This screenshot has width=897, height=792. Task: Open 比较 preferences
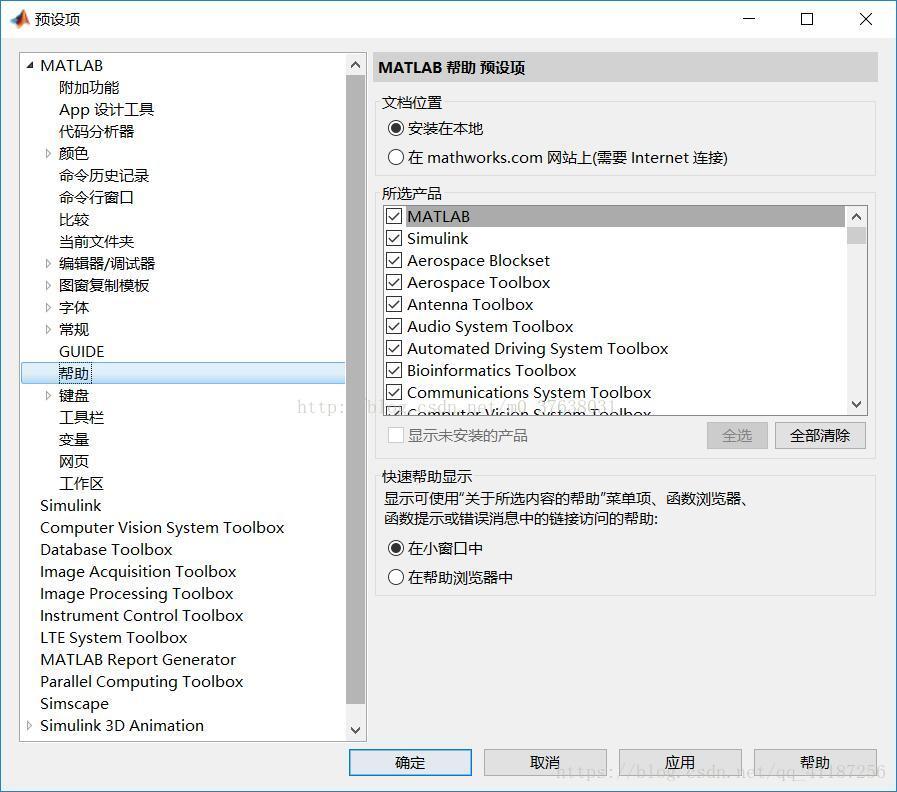point(74,219)
